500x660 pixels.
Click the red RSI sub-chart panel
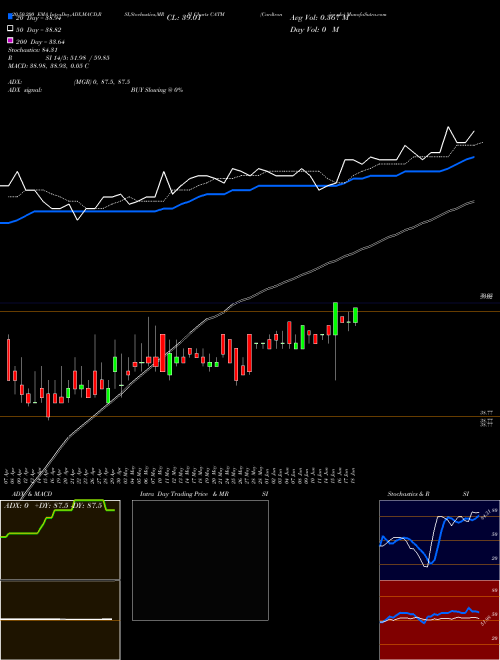coord(439,620)
